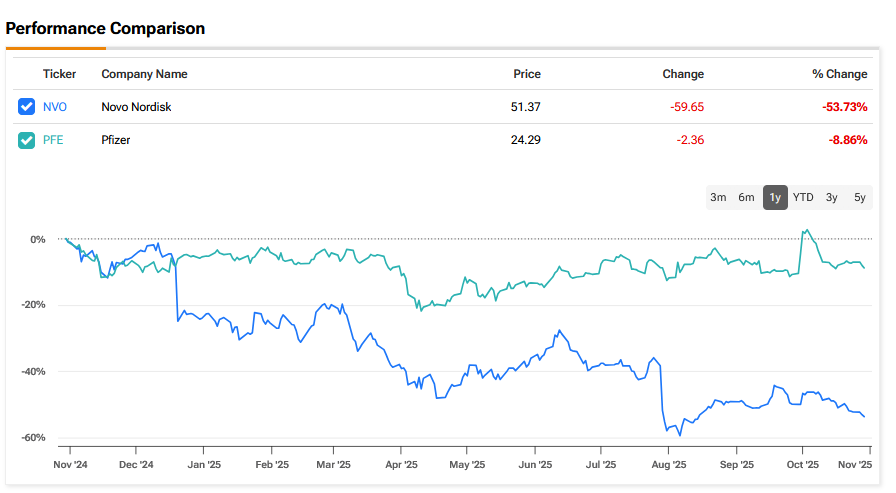Click the Performance Comparison heading
Screen dimensions: 896x493
[105, 29]
